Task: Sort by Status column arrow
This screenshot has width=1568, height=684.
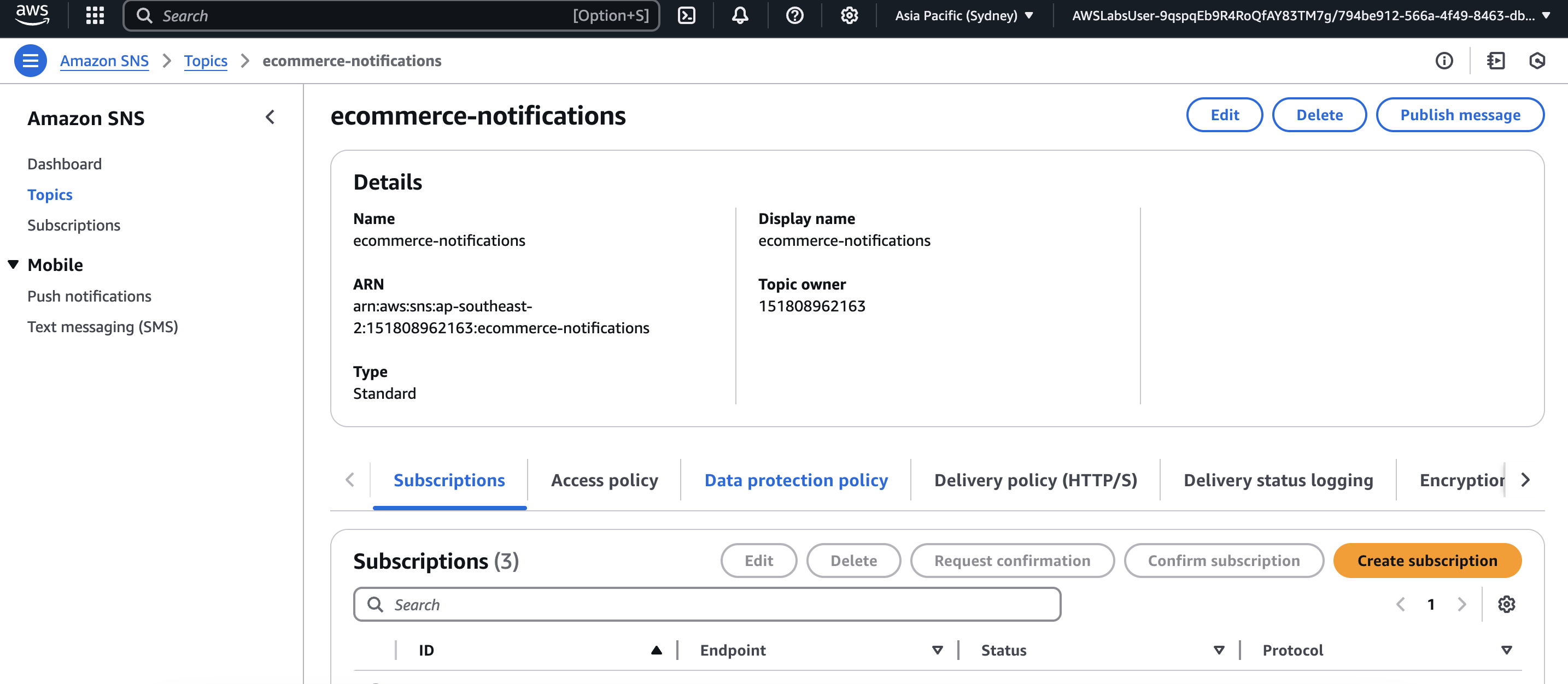Action: [x=1219, y=651]
